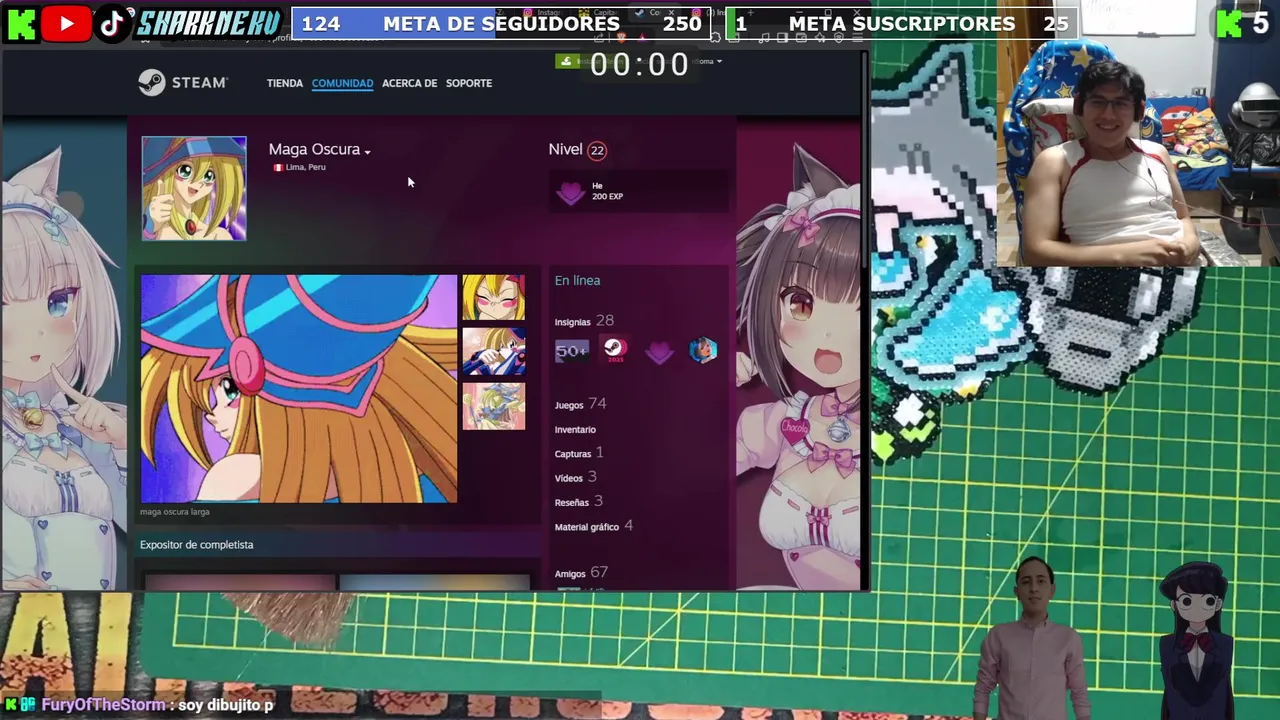Click the 'Lima, Peru' location text
The image size is (1280, 720).
(x=304, y=167)
